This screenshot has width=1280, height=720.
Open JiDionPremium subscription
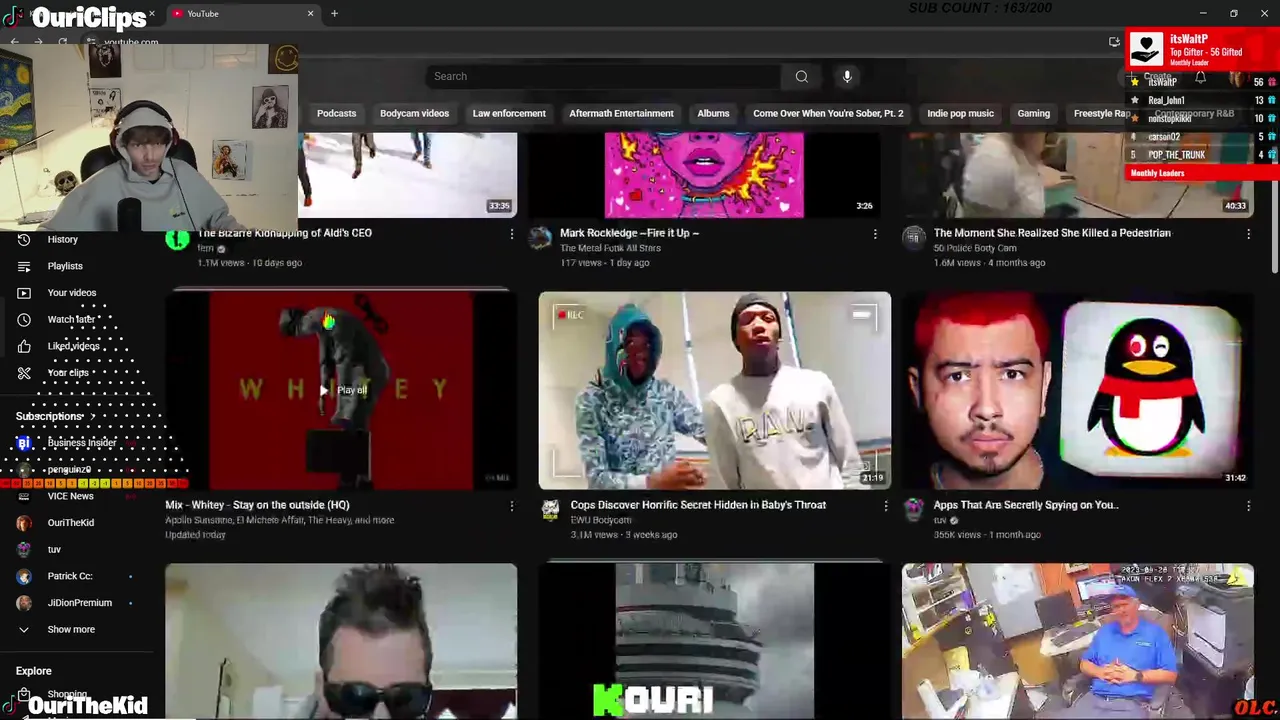79,603
